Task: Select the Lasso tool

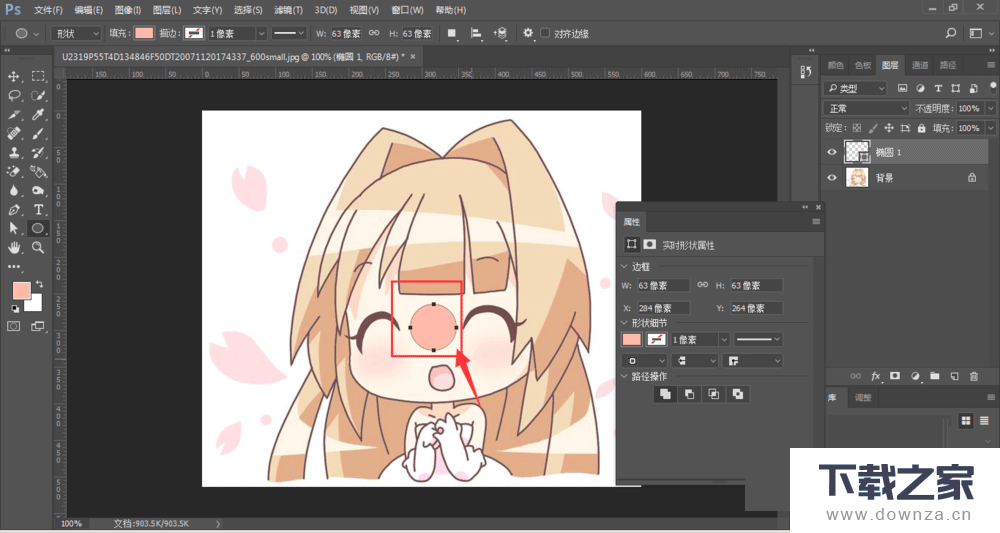Action: coord(13,96)
